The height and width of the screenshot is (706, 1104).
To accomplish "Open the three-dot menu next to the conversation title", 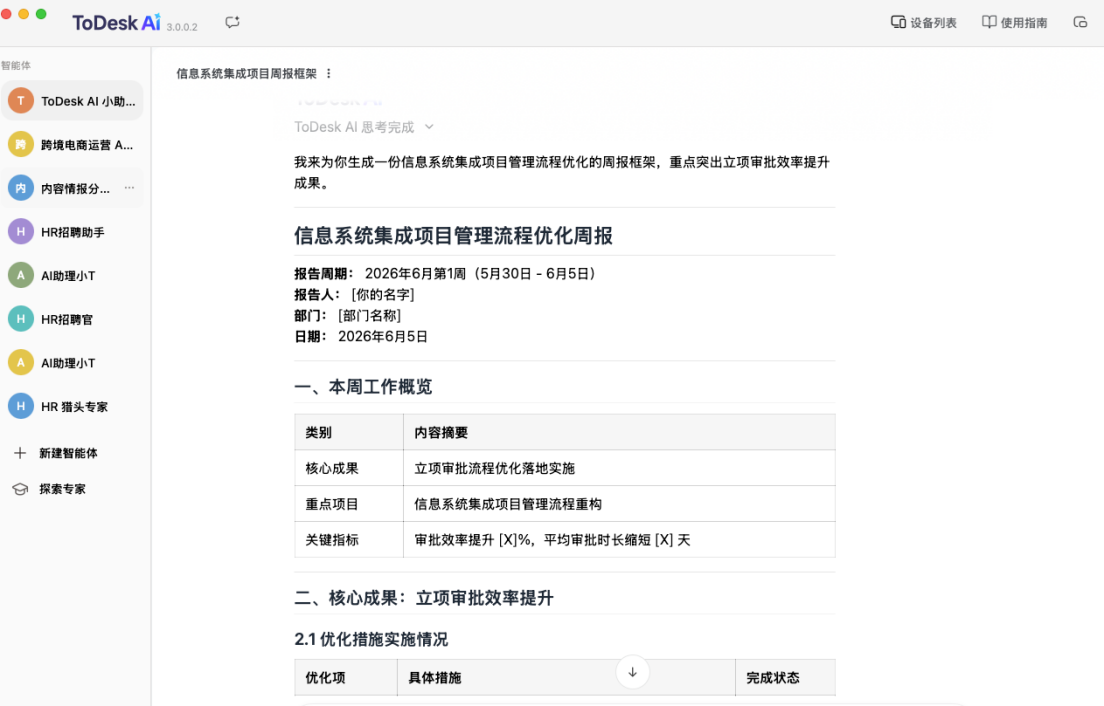I will 328,73.
